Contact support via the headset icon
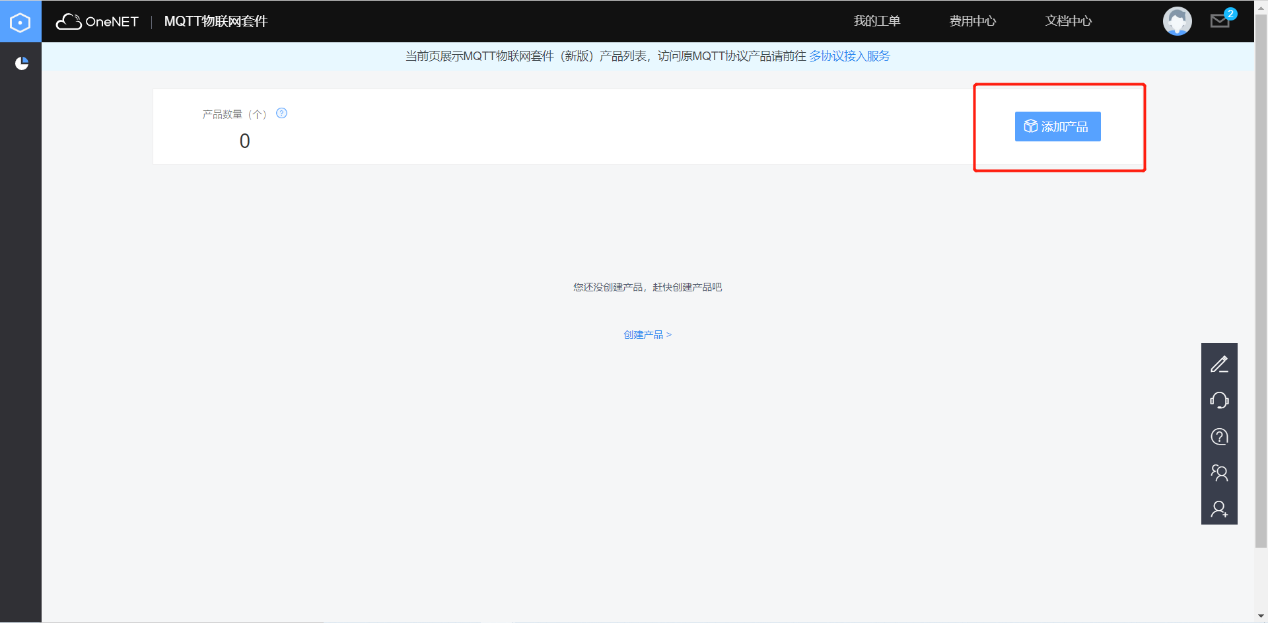The height and width of the screenshot is (623, 1268). point(1219,400)
